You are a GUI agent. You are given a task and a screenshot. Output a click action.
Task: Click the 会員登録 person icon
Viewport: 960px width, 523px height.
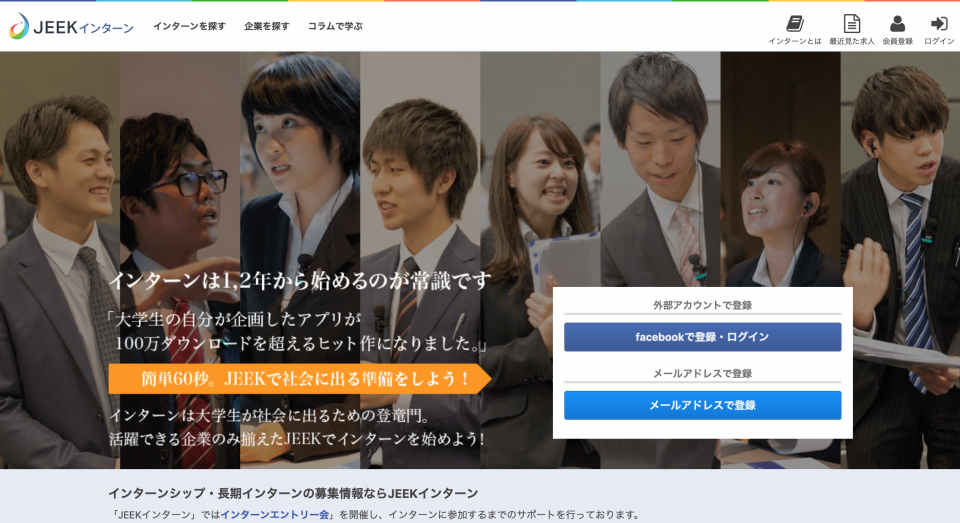pyautogui.click(x=898, y=24)
